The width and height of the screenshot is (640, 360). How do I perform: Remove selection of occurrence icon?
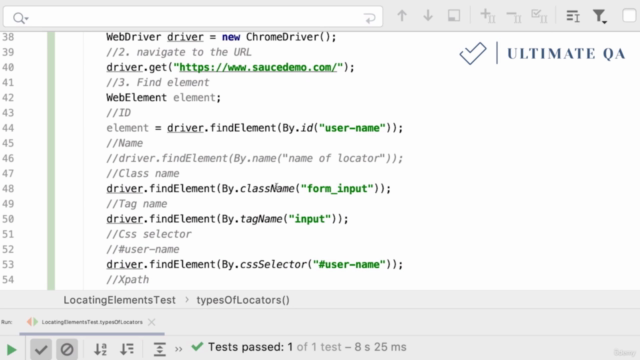514,17
